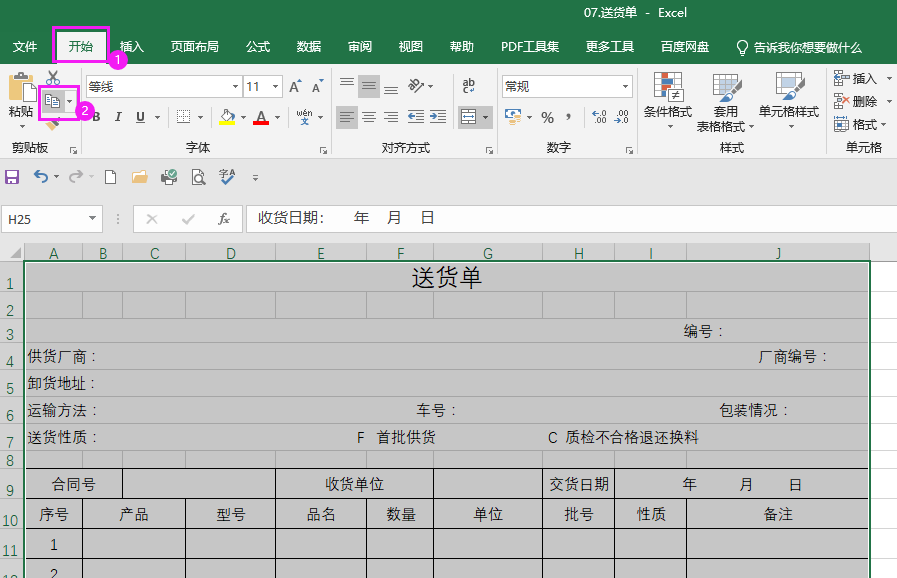The height and width of the screenshot is (578, 897).
Task: Click the comma style icon
Action: 567,117
